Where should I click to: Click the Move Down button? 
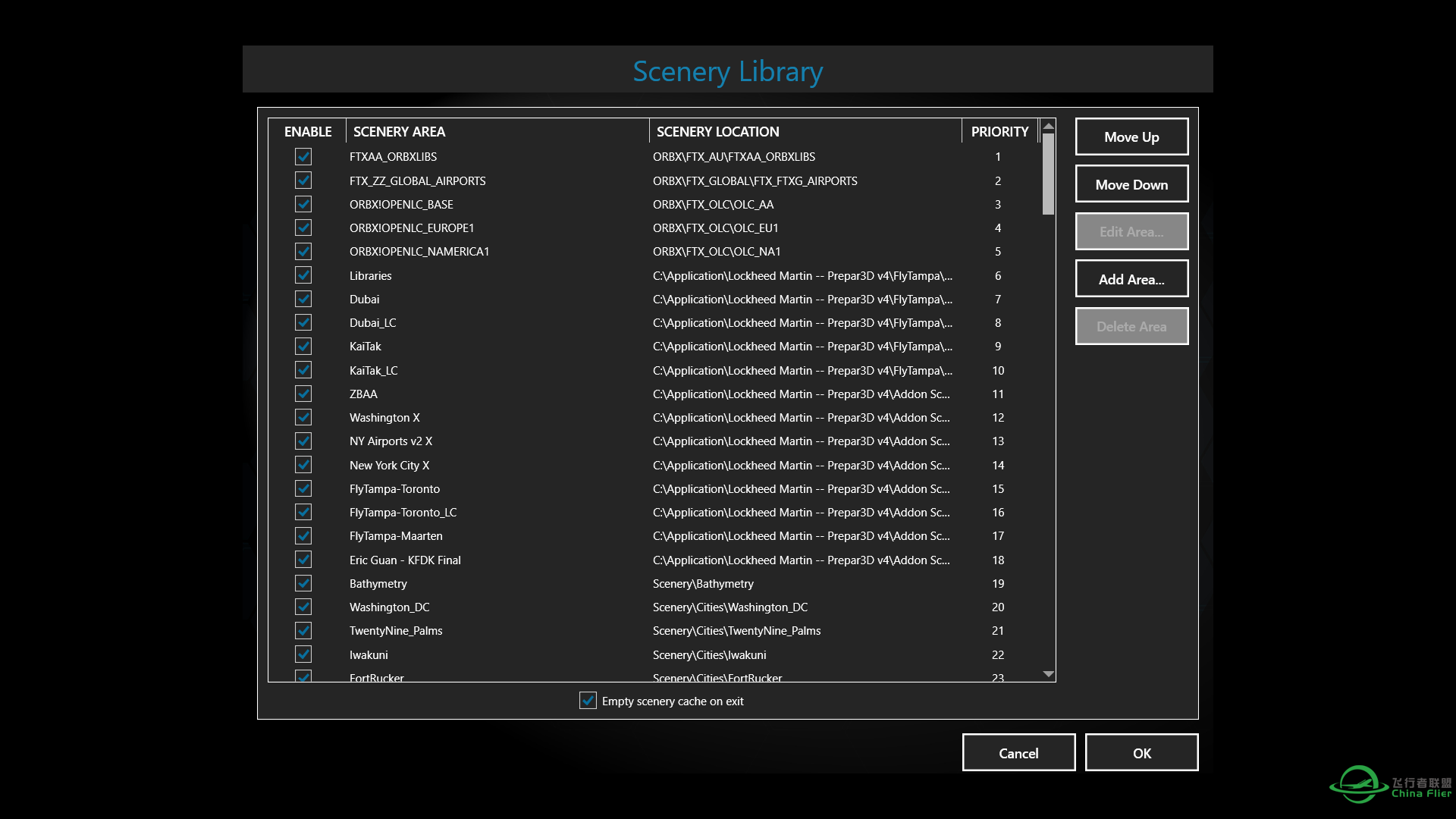[x=1131, y=184]
